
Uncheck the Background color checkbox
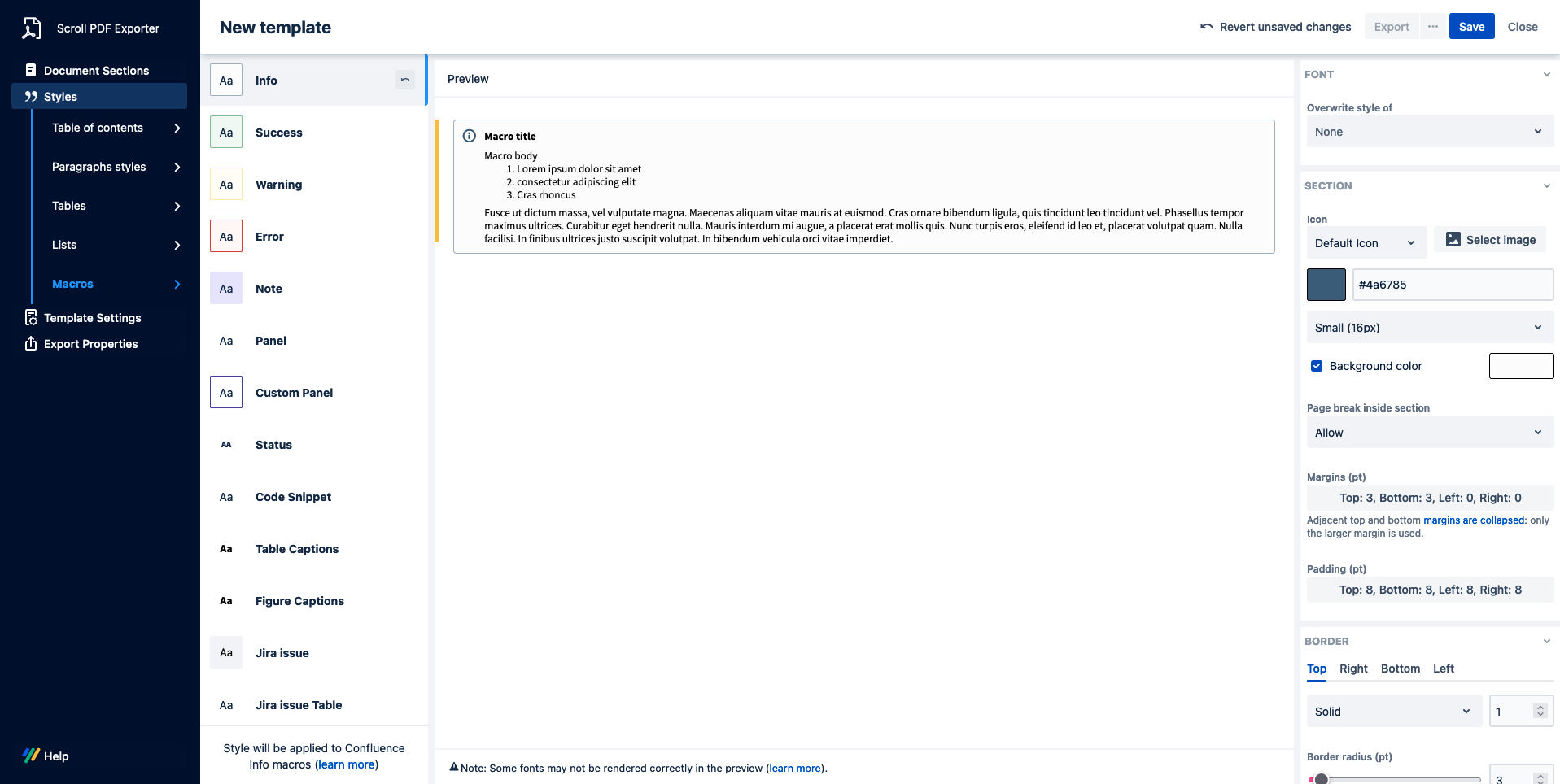coord(1317,366)
